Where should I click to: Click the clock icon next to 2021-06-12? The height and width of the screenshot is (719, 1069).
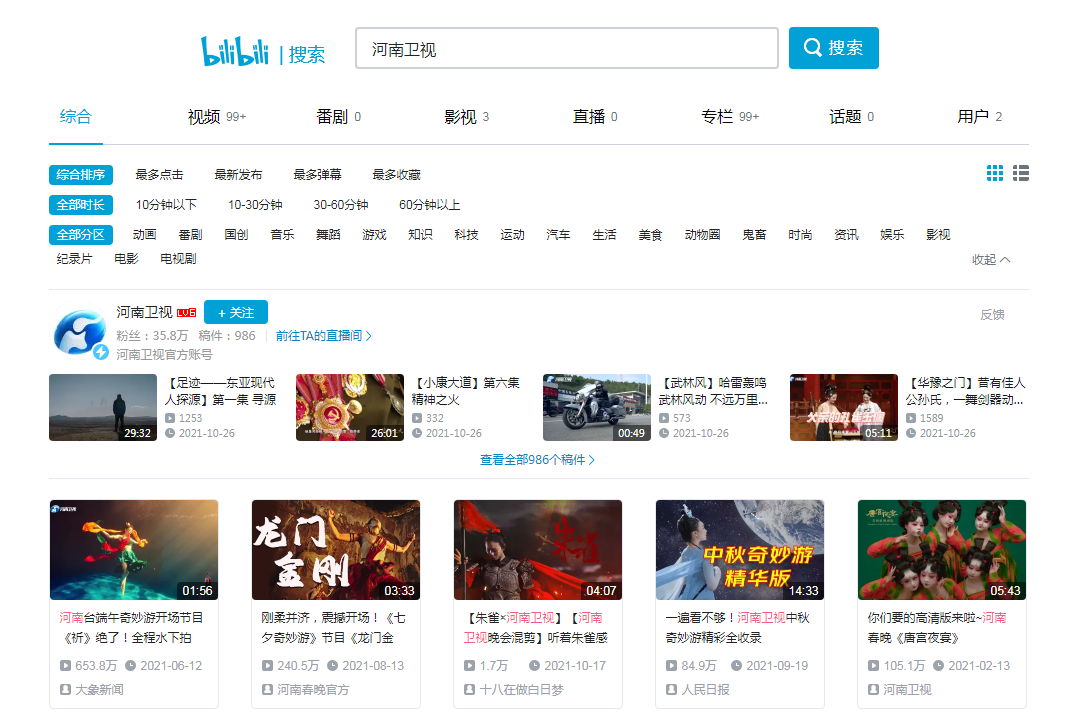coord(131,666)
